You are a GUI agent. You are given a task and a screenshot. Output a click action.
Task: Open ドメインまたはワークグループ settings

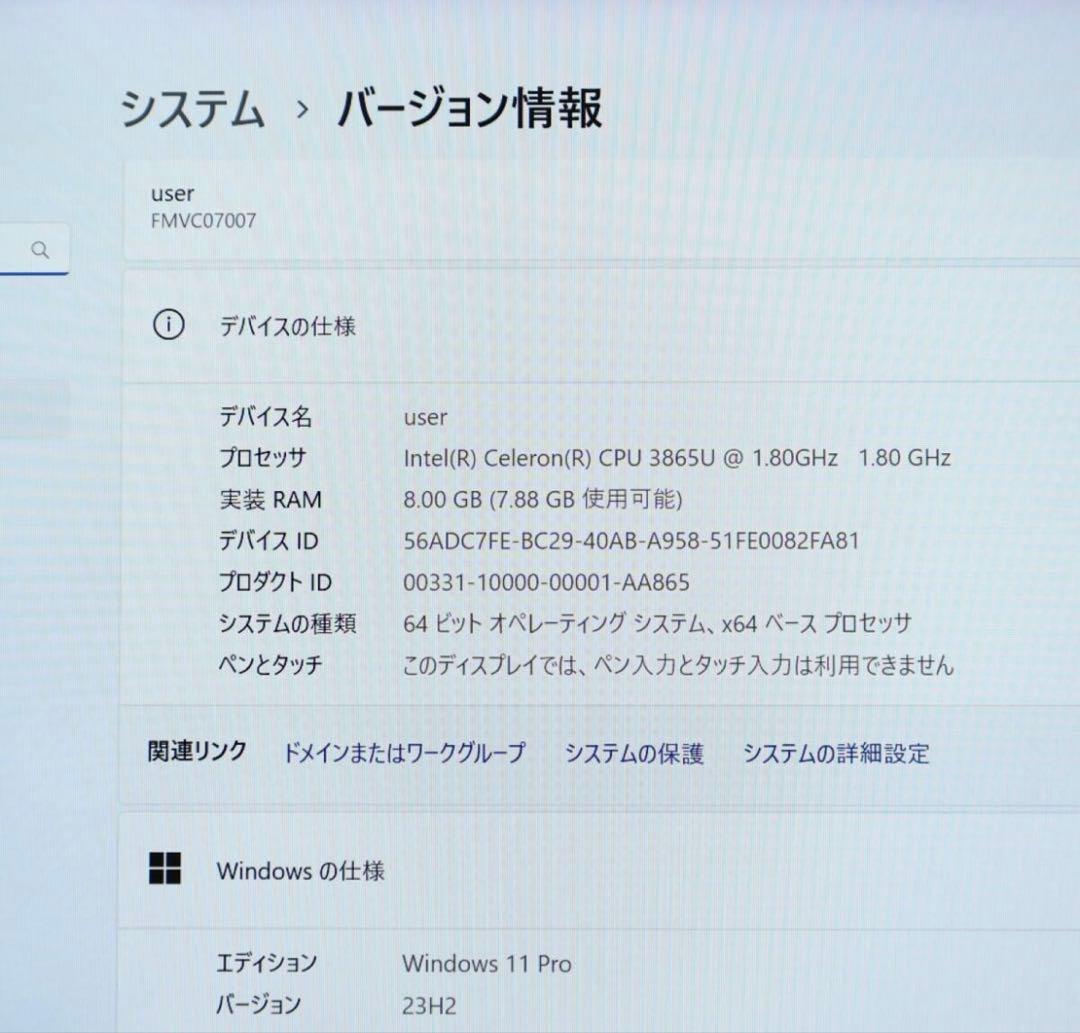[404, 753]
